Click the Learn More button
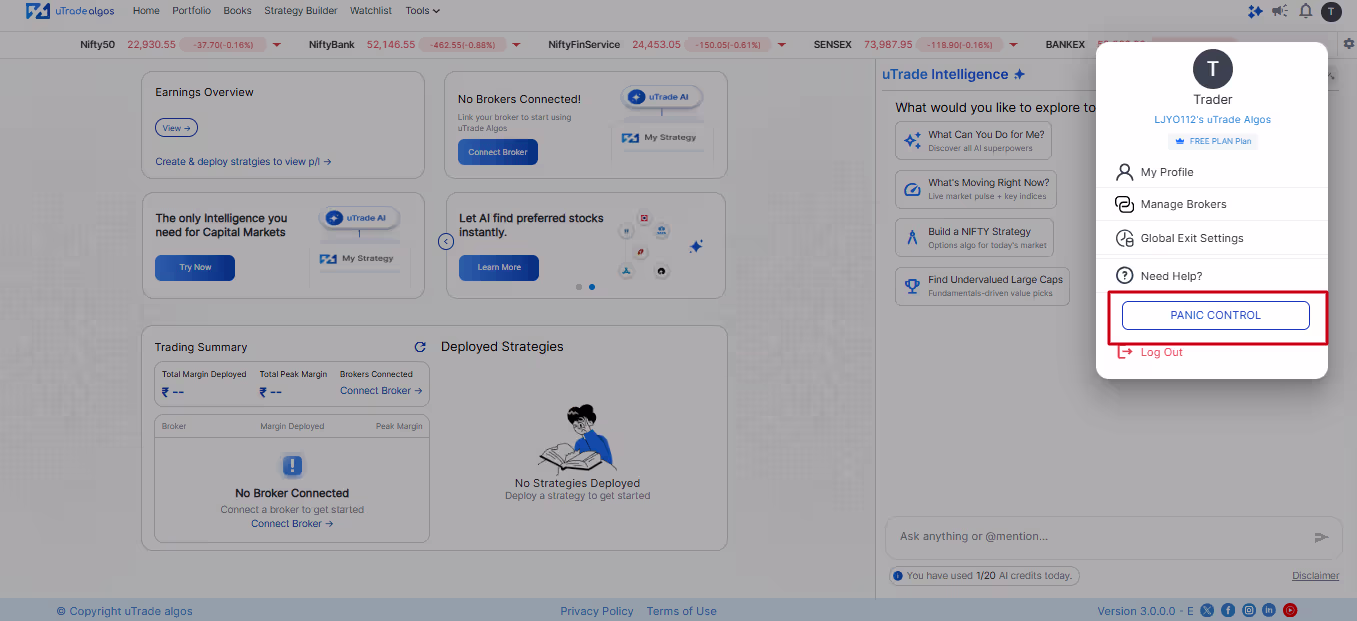The image size is (1357, 621). click(499, 267)
